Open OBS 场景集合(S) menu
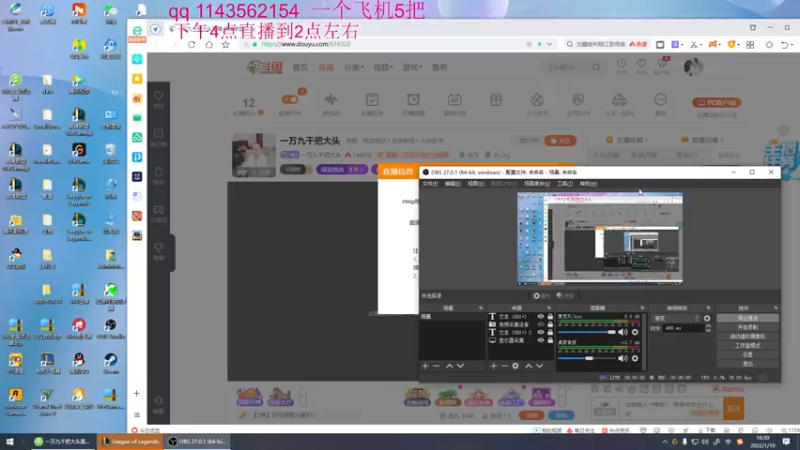Image resolution: width=800 pixels, height=450 pixels. [537, 184]
